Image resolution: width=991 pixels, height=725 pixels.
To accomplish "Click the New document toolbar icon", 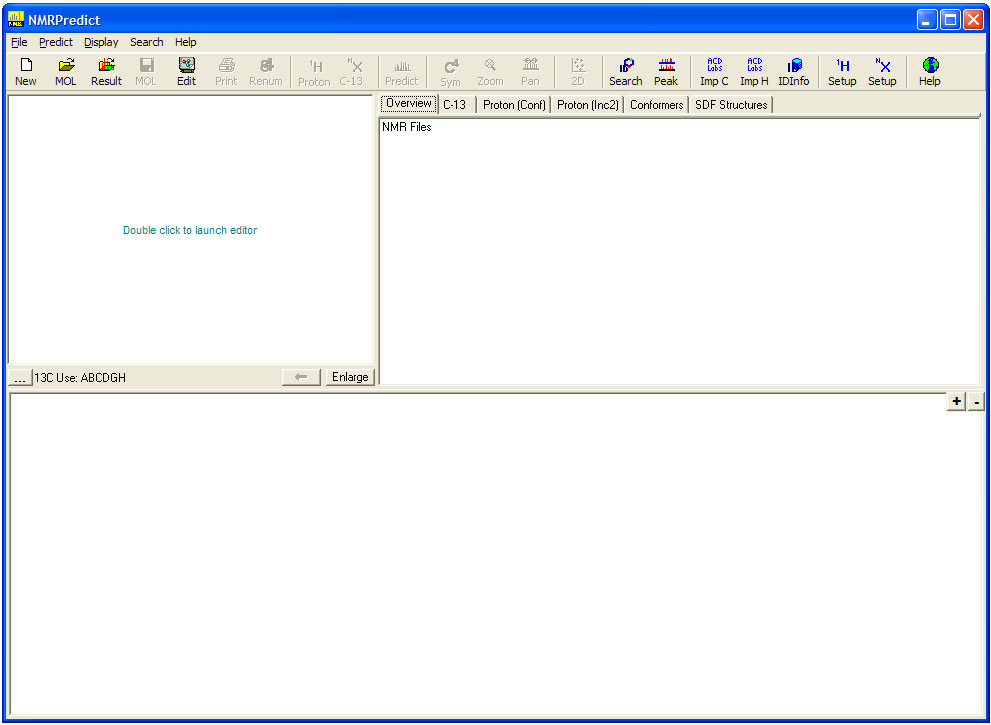I will (x=26, y=72).
